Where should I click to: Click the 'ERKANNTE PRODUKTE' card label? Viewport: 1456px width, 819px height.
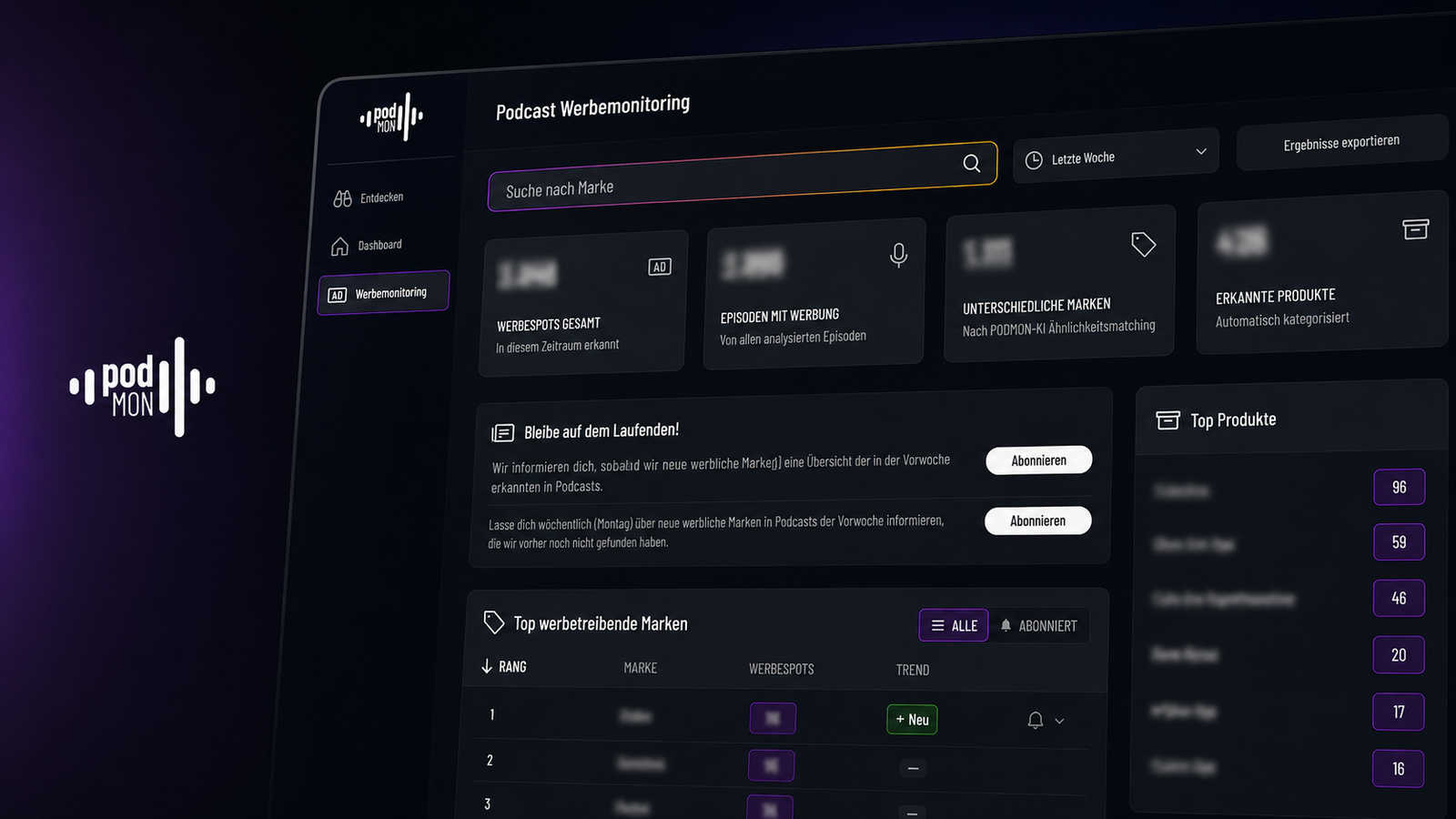[1276, 297]
